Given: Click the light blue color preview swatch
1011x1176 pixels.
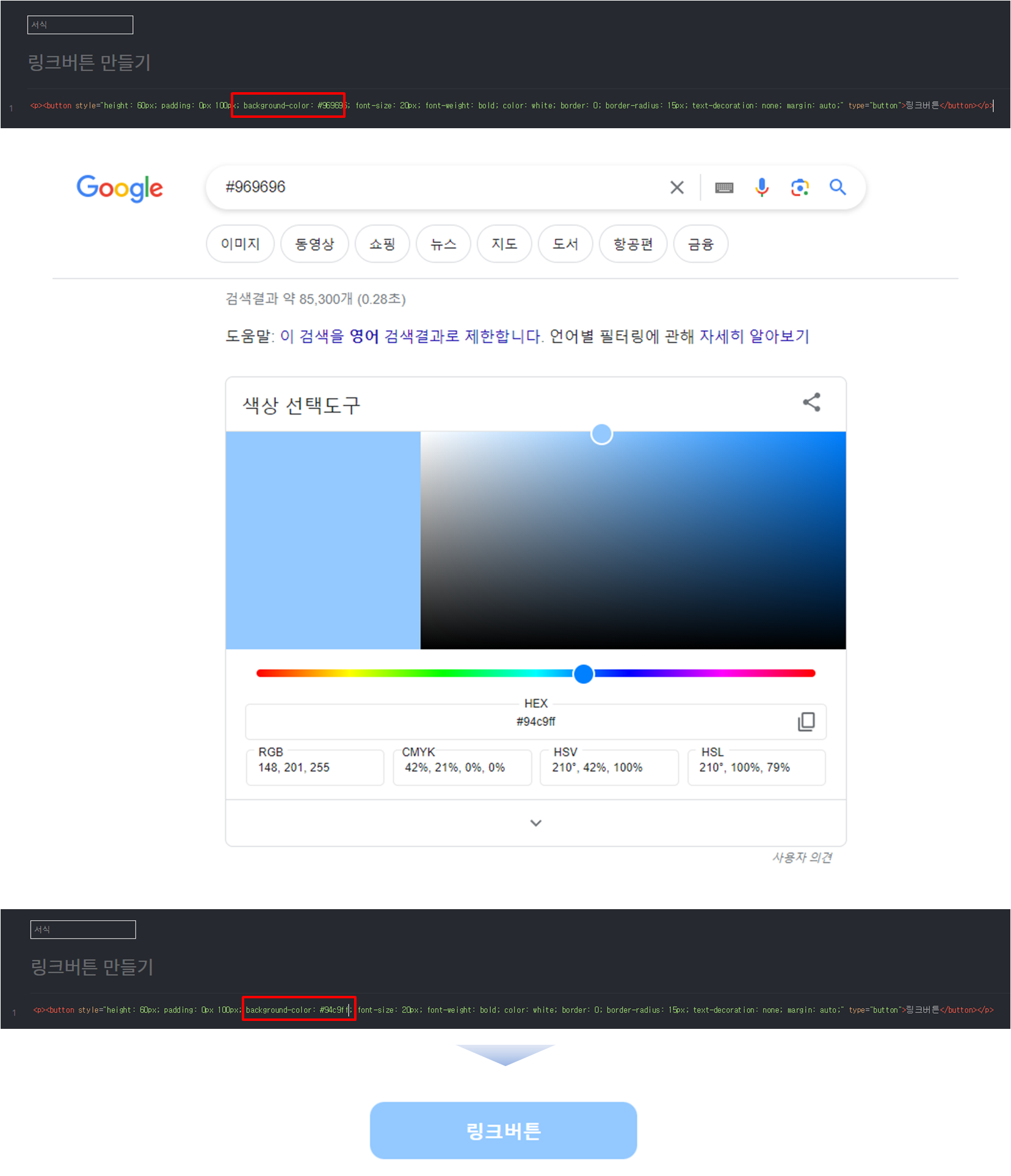Looking at the screenshot, I should tap(323, 540).
